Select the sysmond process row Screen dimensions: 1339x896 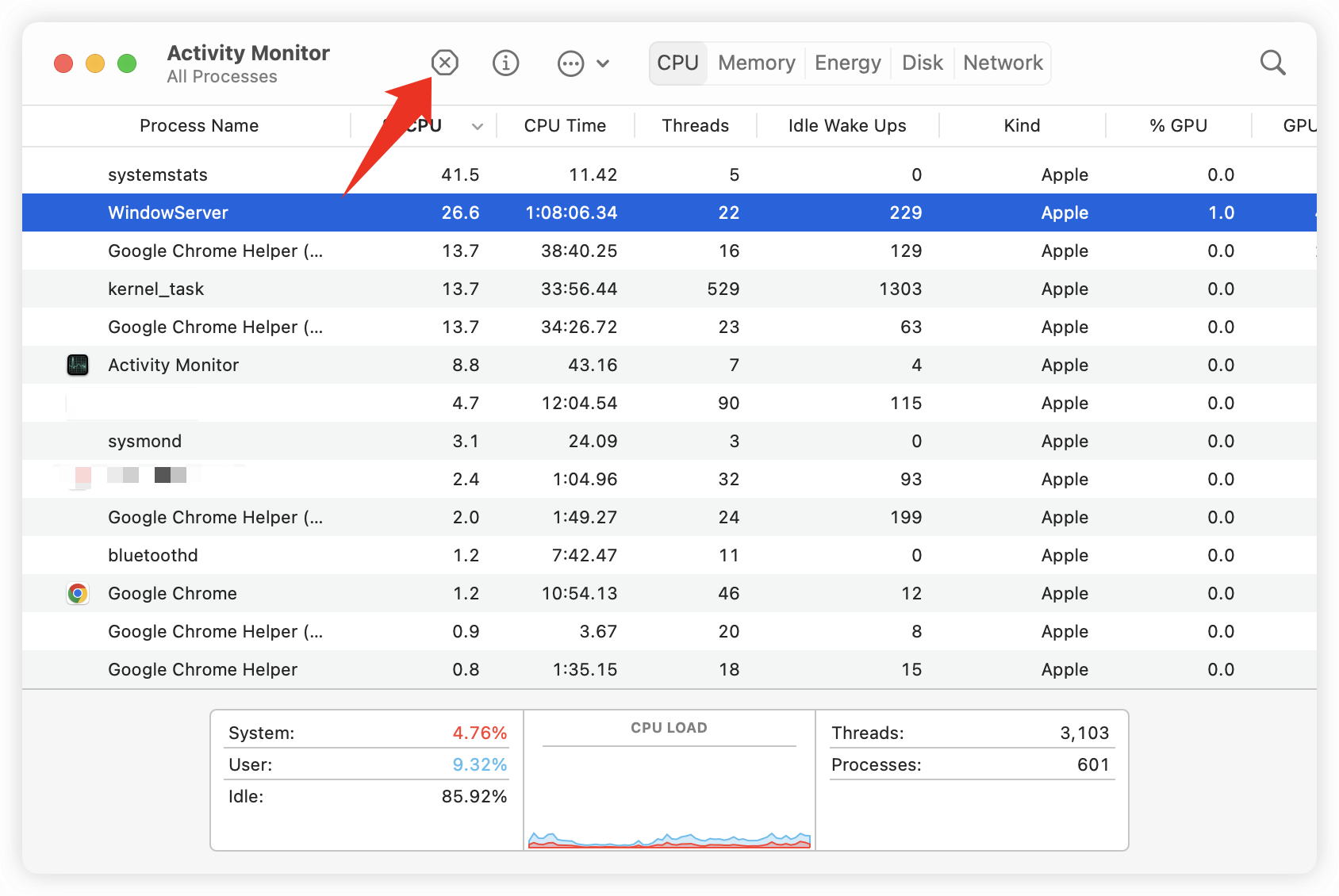pyautogui.click(x=669, y=441)
